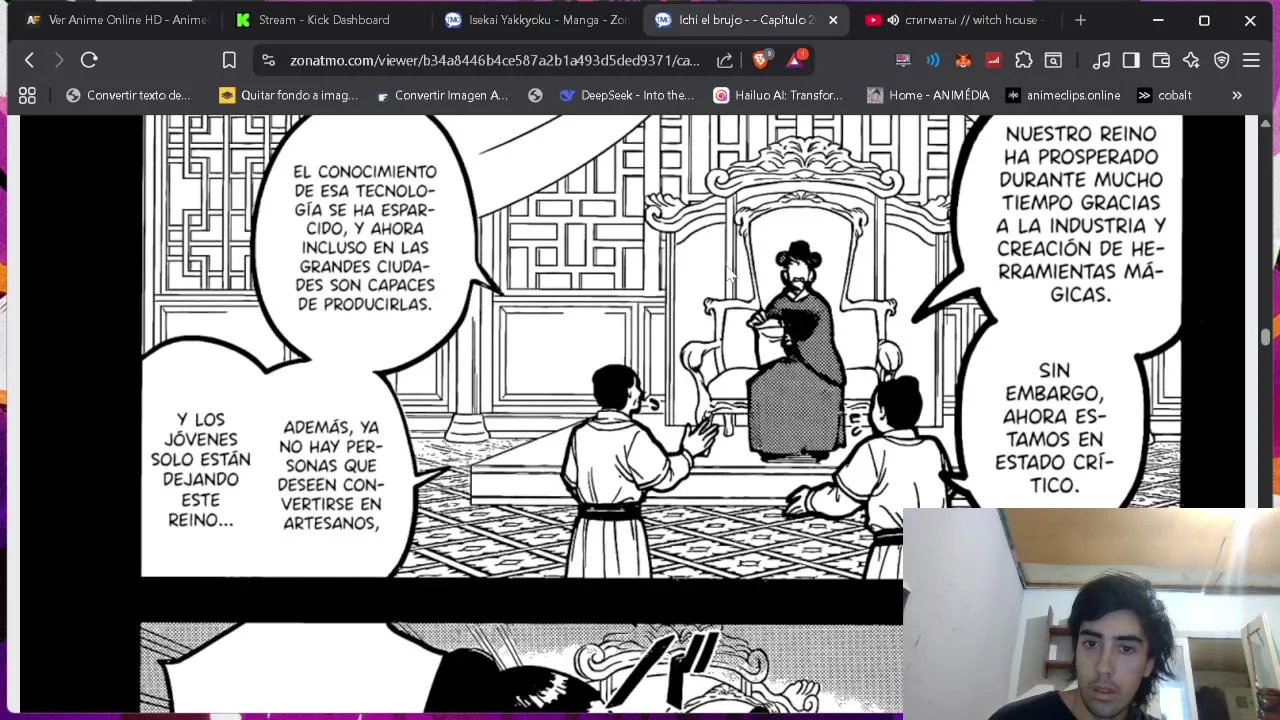Open the site settings icon beside the URL
The image size is (1280, 720).
coord(268,60)
